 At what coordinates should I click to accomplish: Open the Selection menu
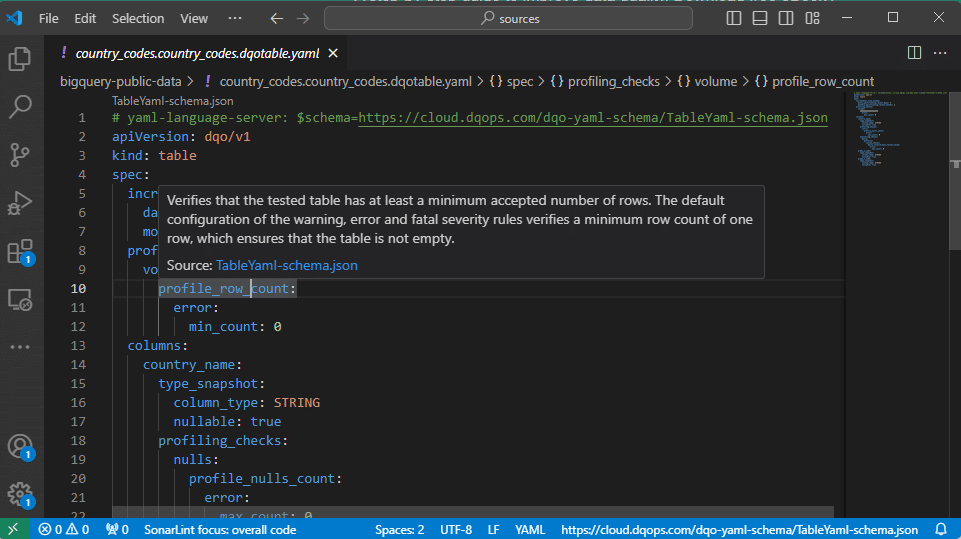click(138, 18)
